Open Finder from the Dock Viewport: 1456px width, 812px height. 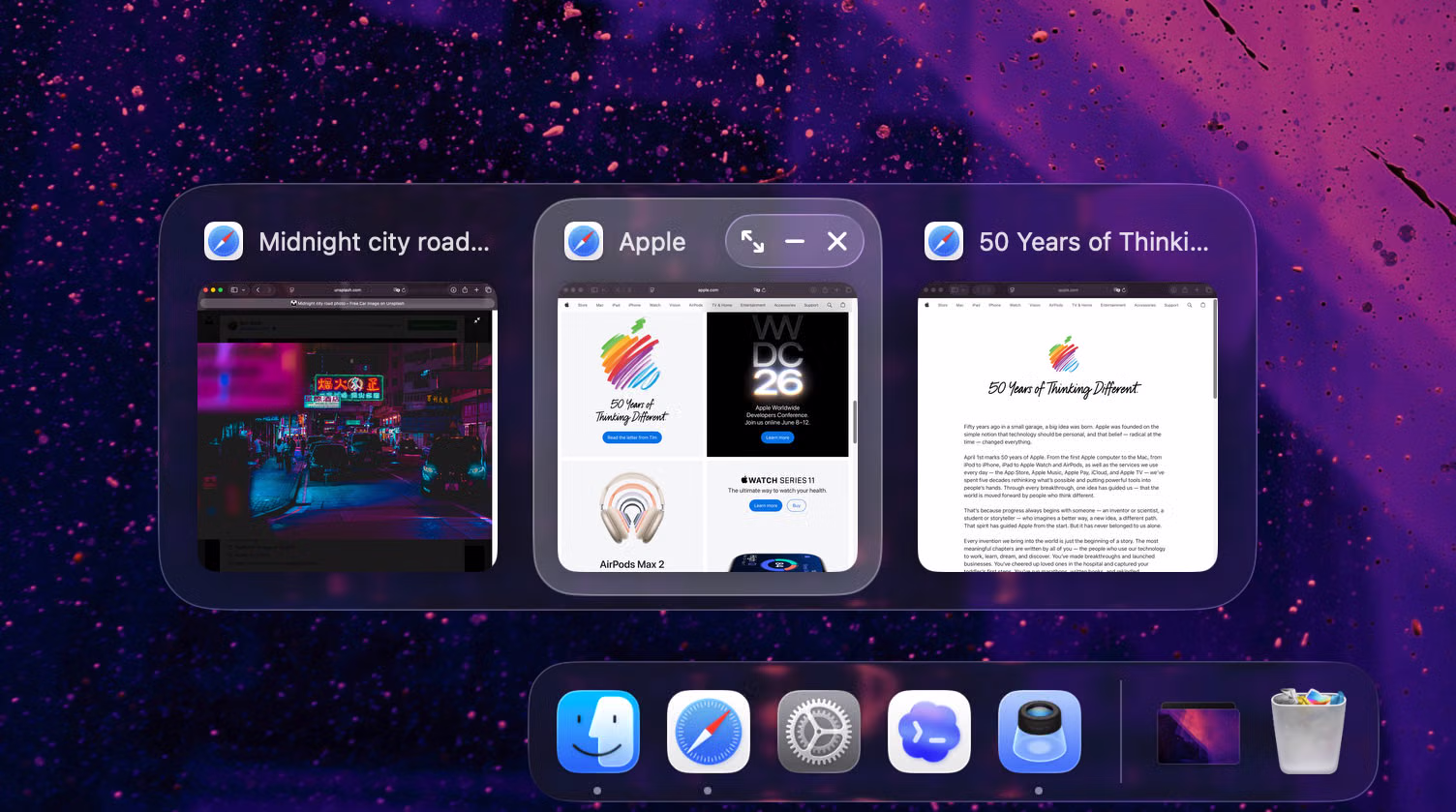(598, 732)
